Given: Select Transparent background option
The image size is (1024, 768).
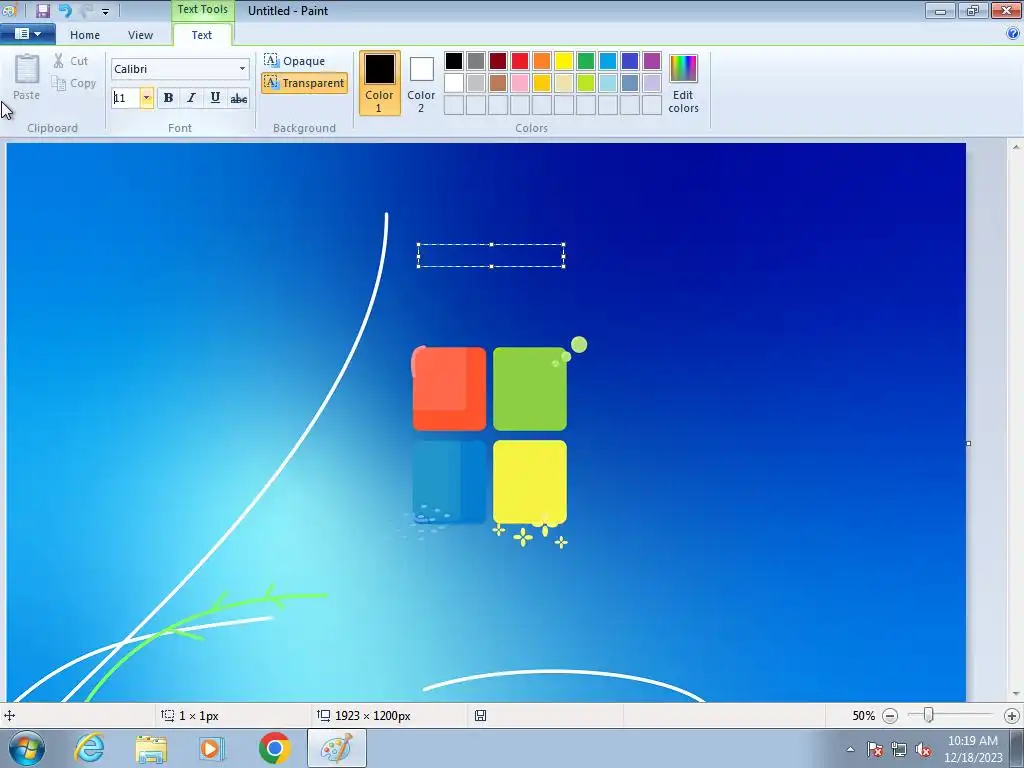Looking at the screenshot, I should tap(304, 83).
